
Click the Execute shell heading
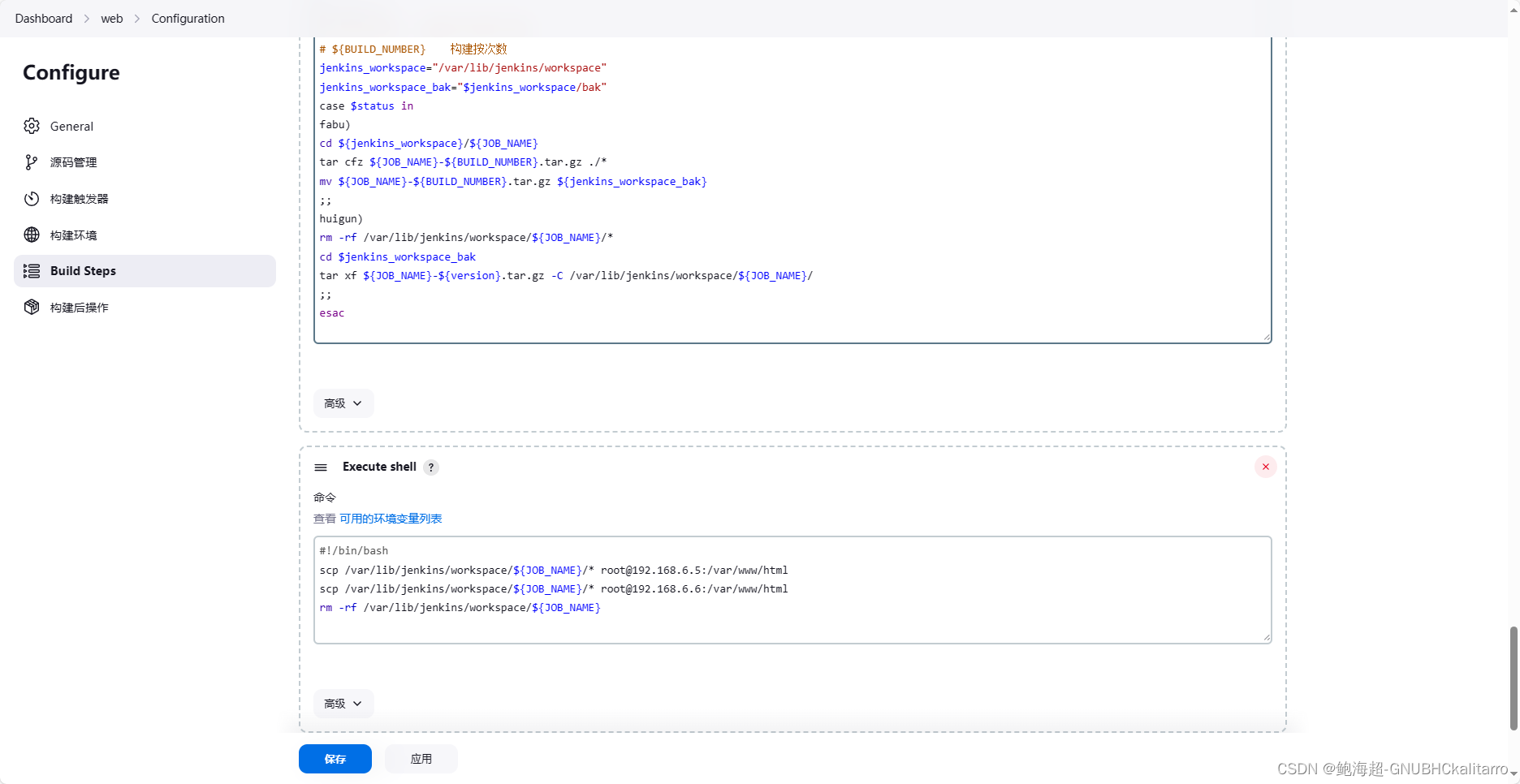[379, 467]
